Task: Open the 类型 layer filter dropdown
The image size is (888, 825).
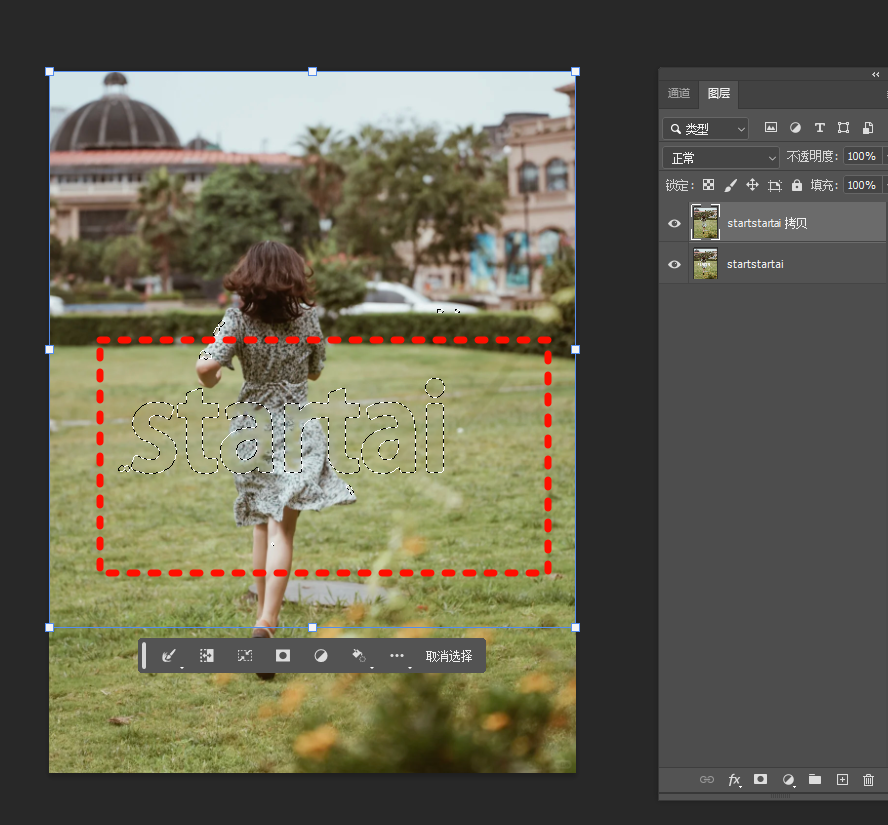Action: click(x=706, y=129)
